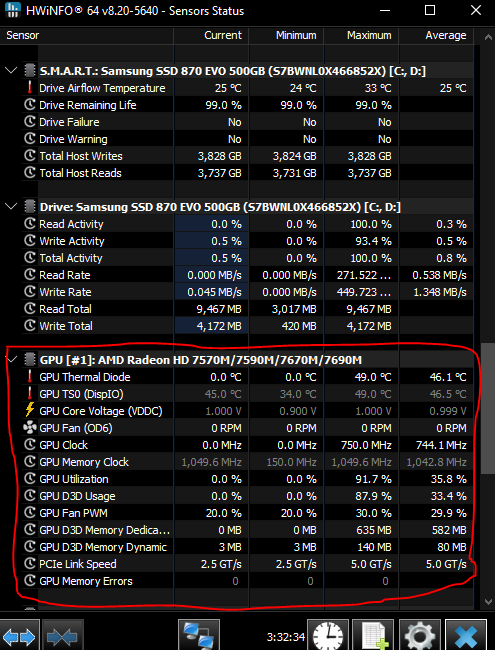495x650 pixels.
Task: Select the Write Activity row
Action: [248, 241]
